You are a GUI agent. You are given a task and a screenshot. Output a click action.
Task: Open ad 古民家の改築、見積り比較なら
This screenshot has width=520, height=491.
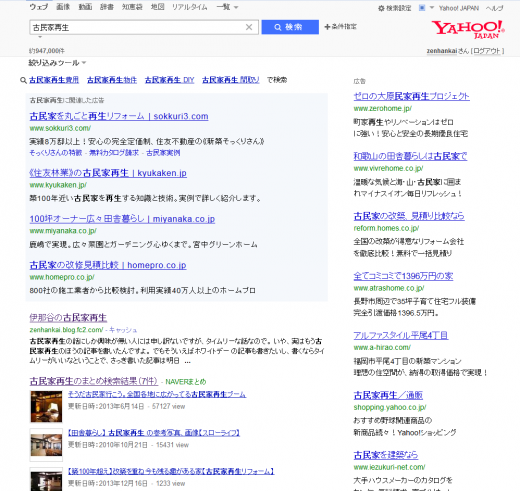point(409,216)
